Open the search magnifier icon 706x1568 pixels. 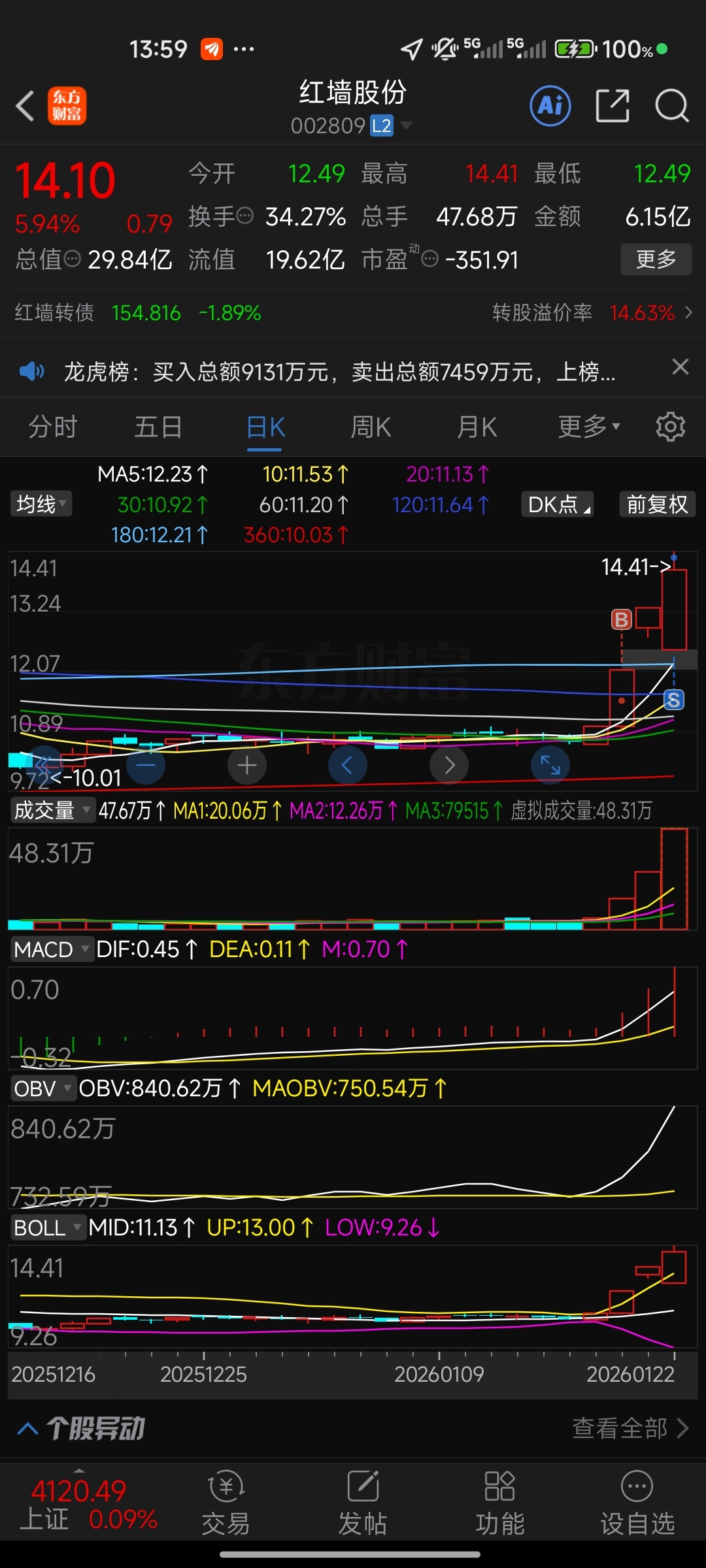(x=672, y=105)
